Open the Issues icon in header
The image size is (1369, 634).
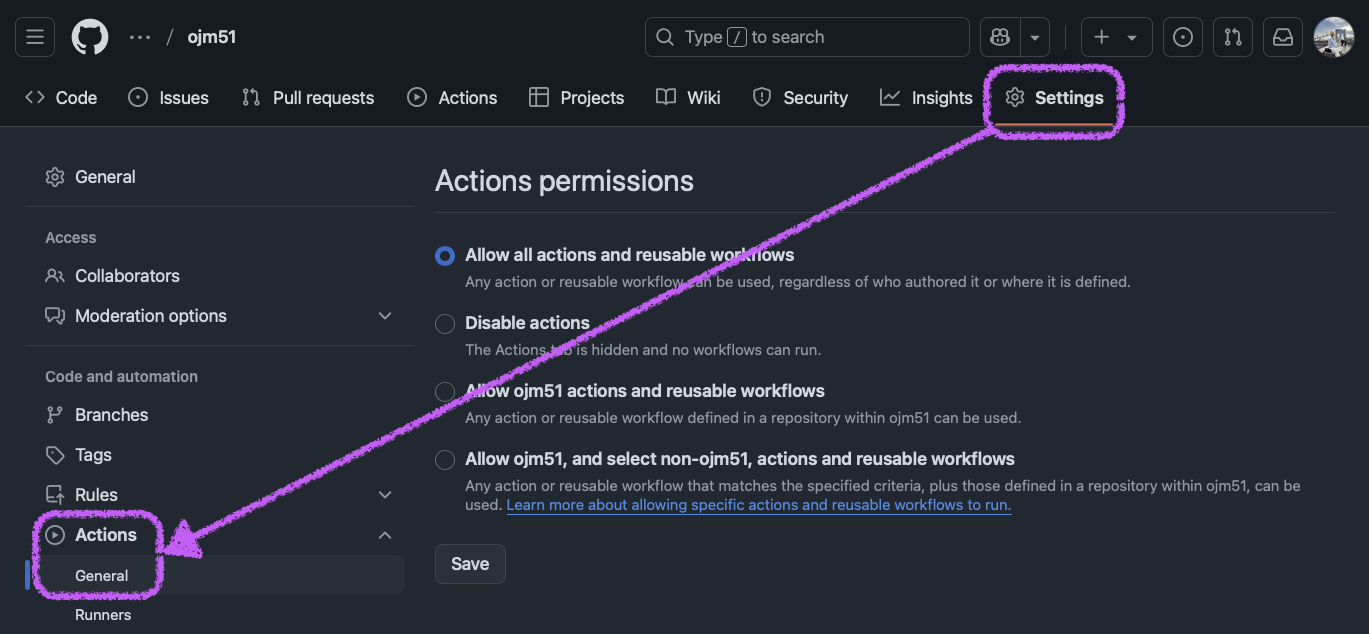1183,37
